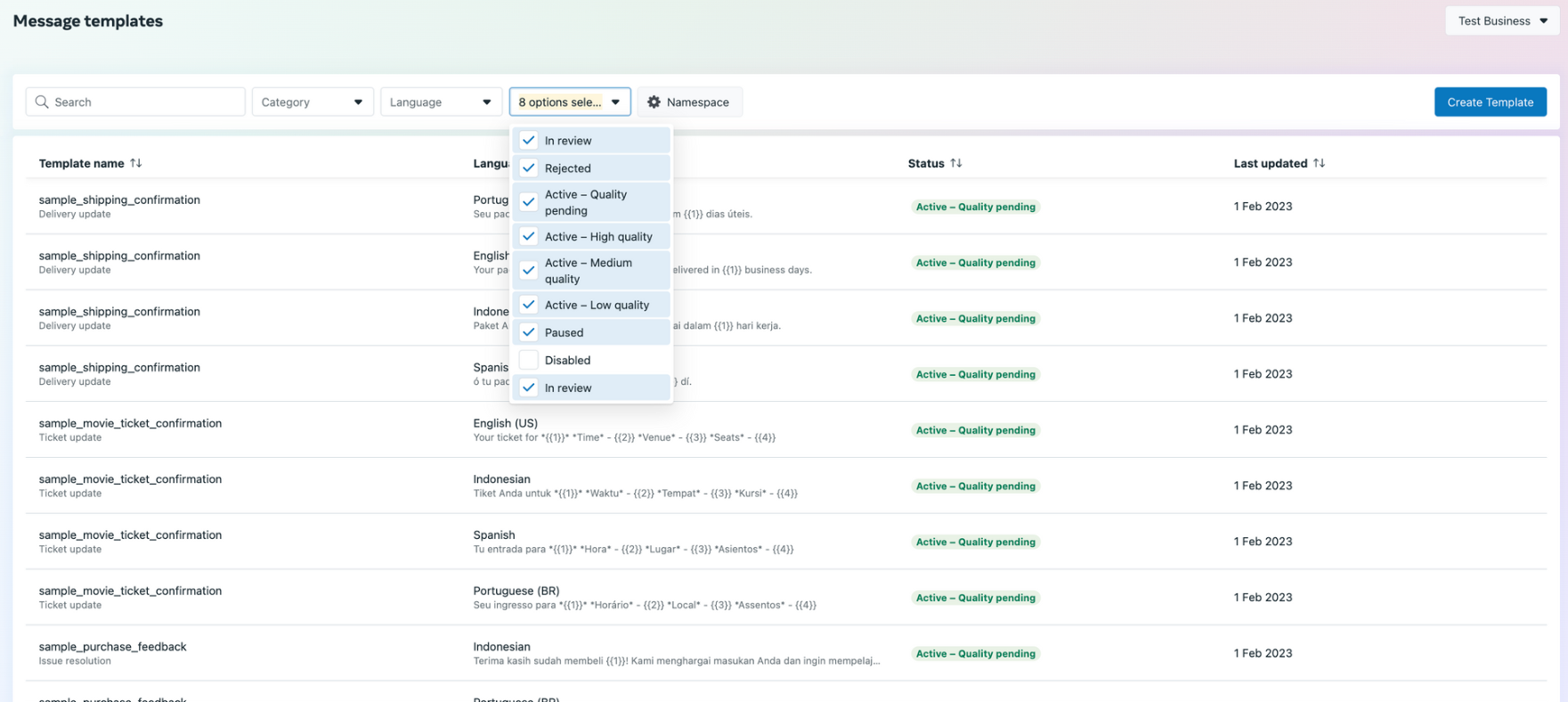Select Active – Low quality option
Viewport: 1568px width, 702px height.
pyautogui.click(x=597, y=305)
